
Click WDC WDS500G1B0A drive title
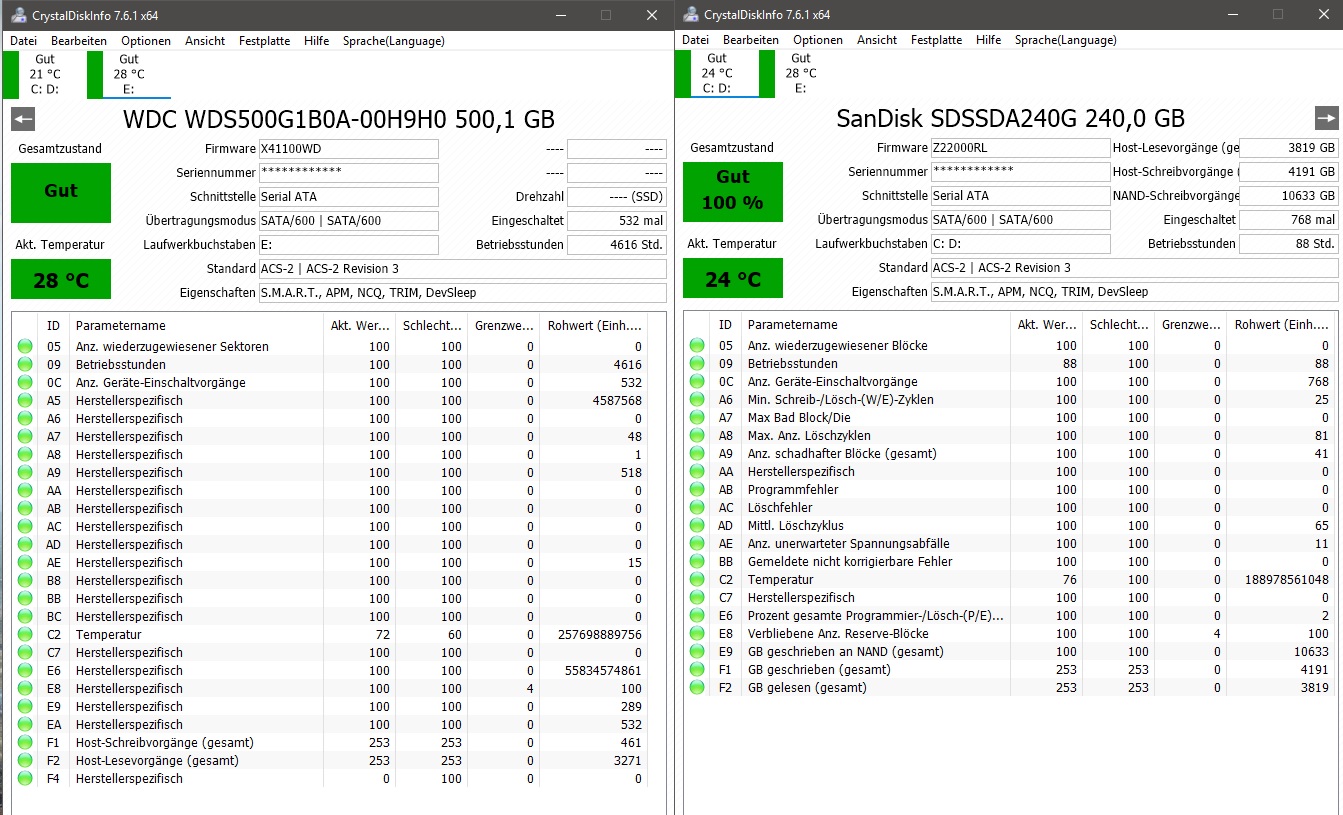pos(338,120)
